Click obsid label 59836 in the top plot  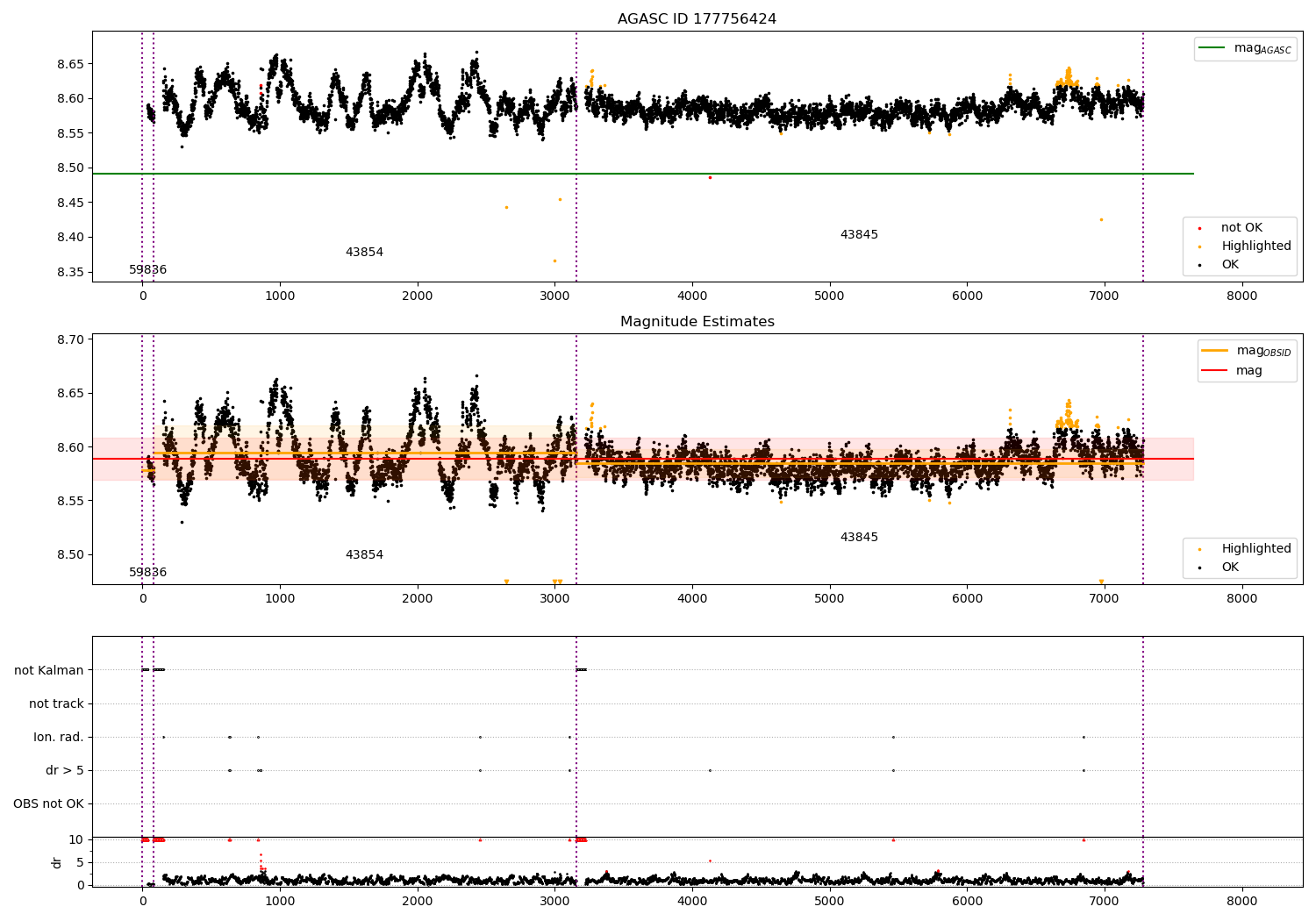(x=147, y=270)
